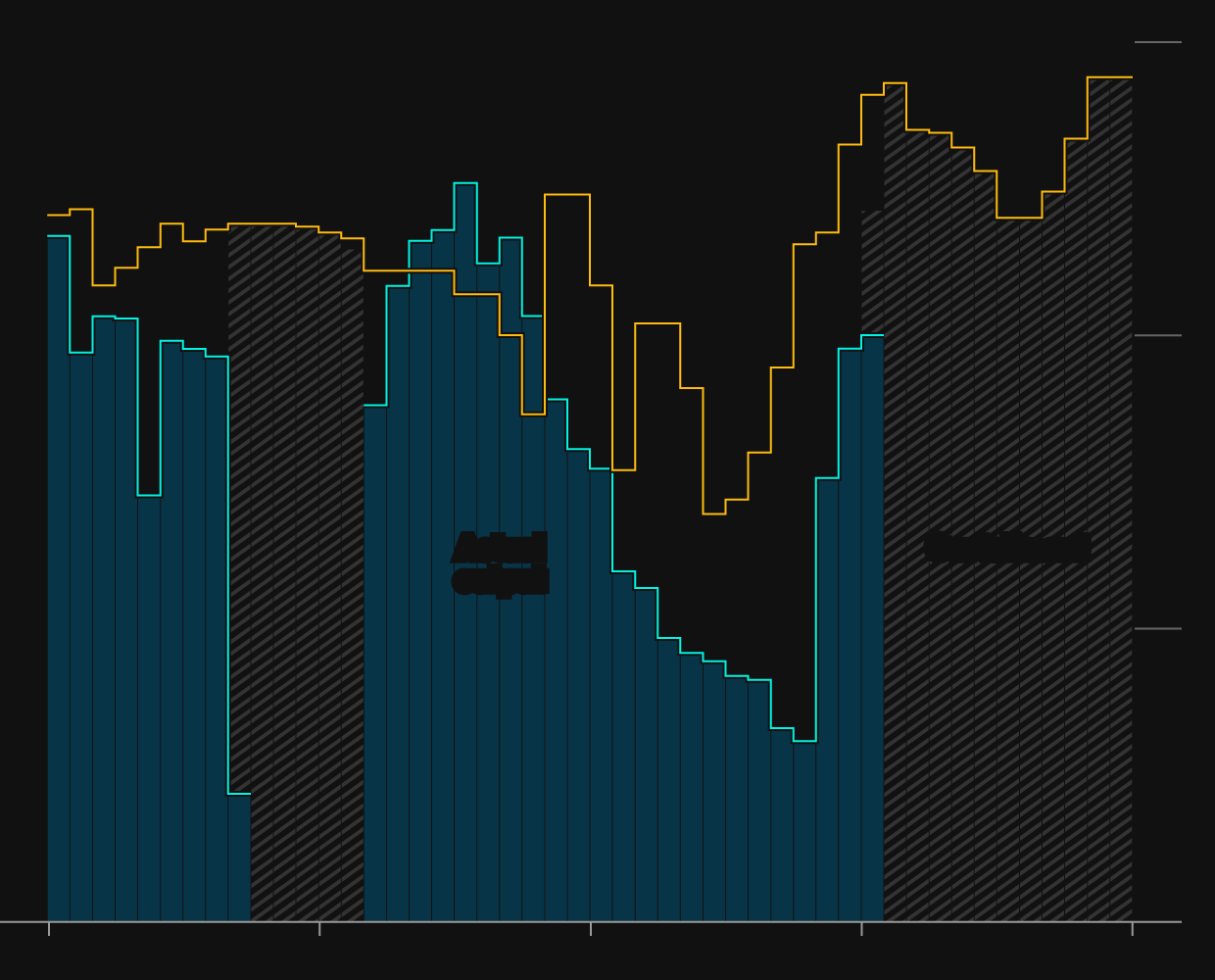Click the top y-axis tick mark

click(1157, 42)
